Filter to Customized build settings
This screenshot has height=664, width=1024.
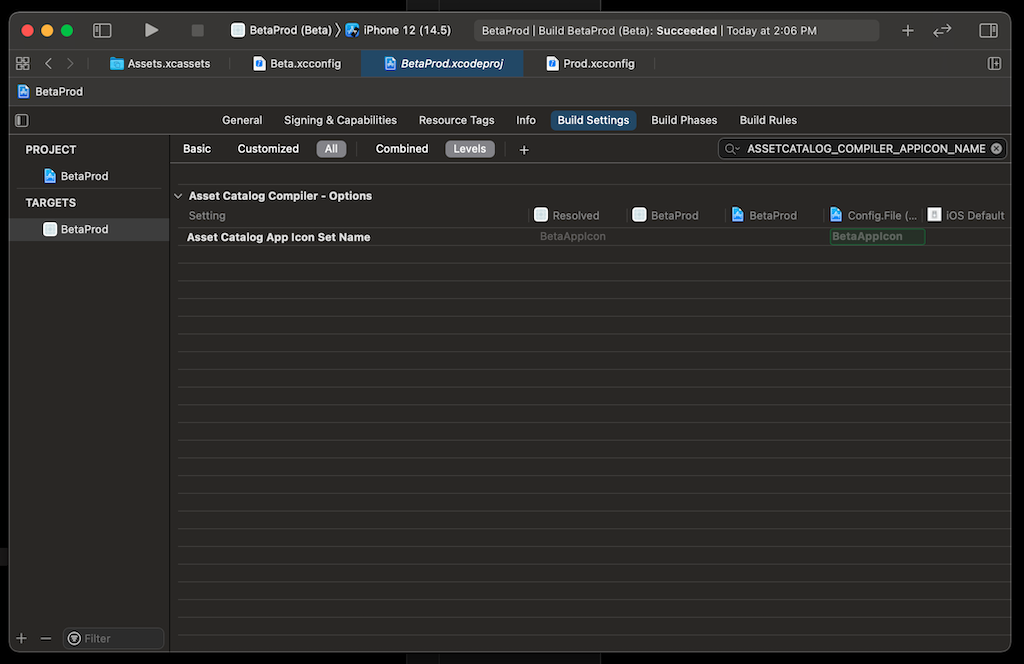(268, 149)
